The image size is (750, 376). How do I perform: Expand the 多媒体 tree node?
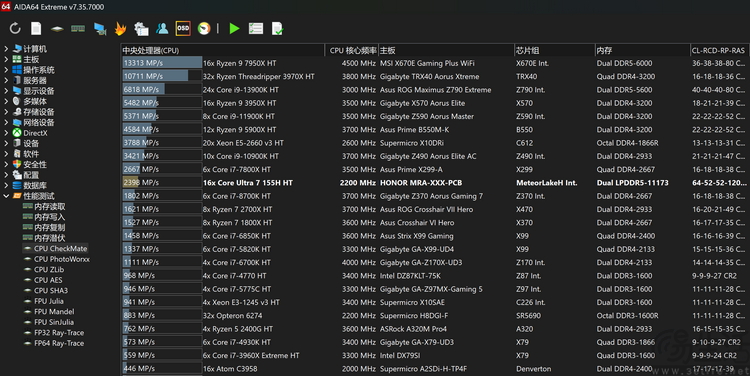(6, 101)
